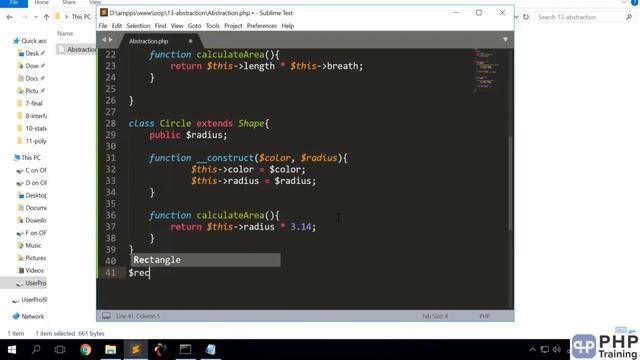
Task: Select 11-poly folder in navigation pane
Action: click(x=32, y=141)
